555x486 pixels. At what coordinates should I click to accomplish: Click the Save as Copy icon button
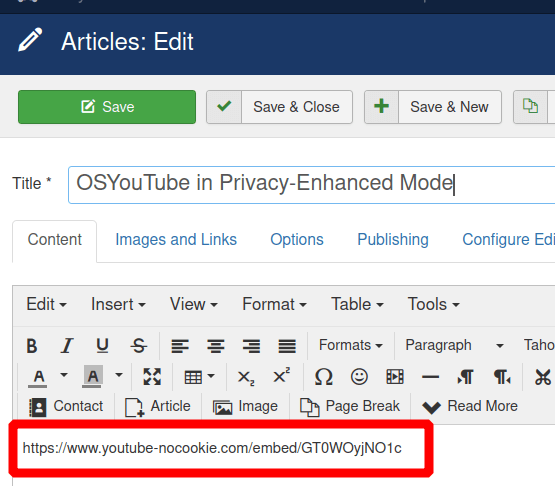coord(530,107)
